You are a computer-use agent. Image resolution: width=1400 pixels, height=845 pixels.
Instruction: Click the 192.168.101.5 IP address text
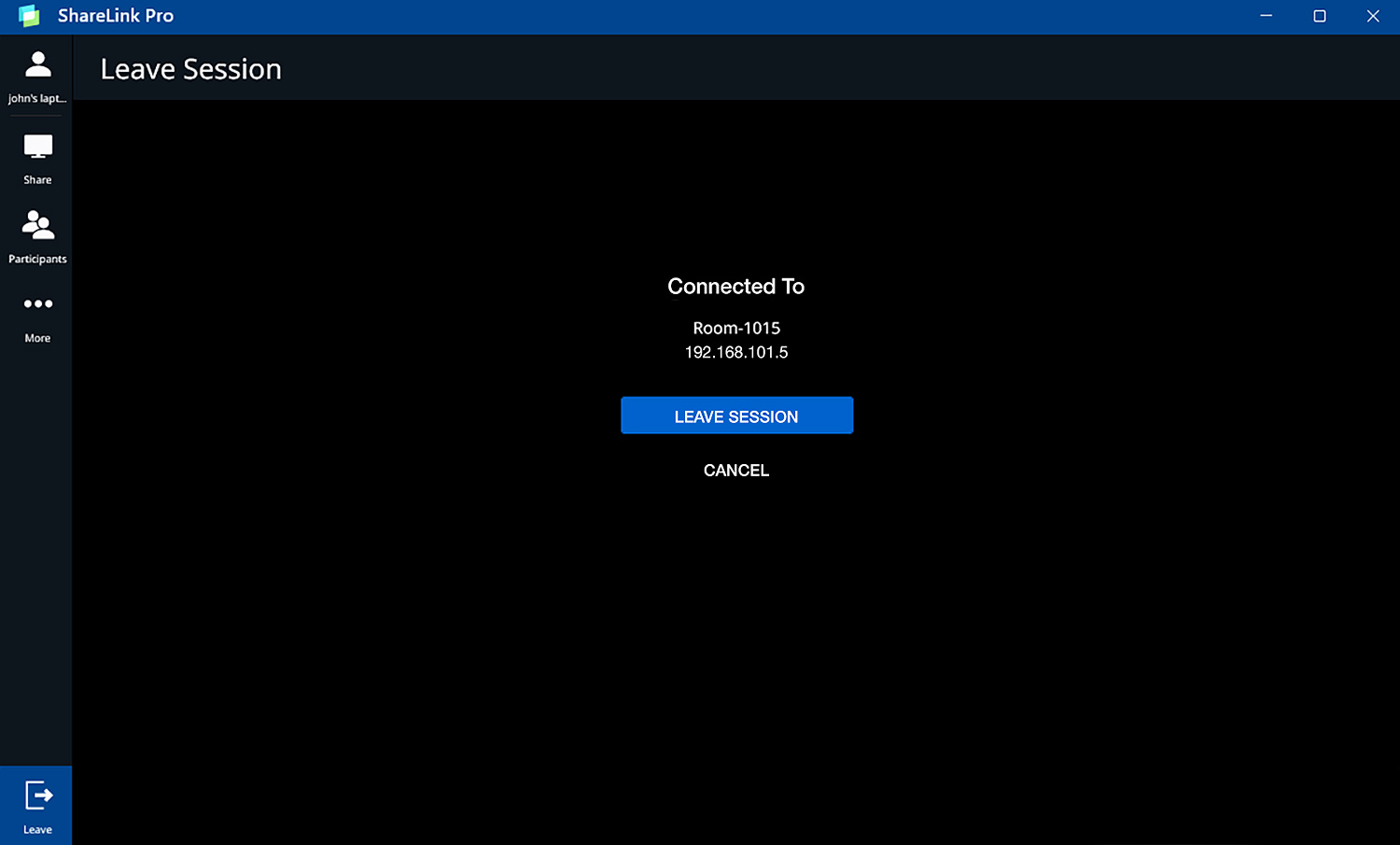point(735,352)
